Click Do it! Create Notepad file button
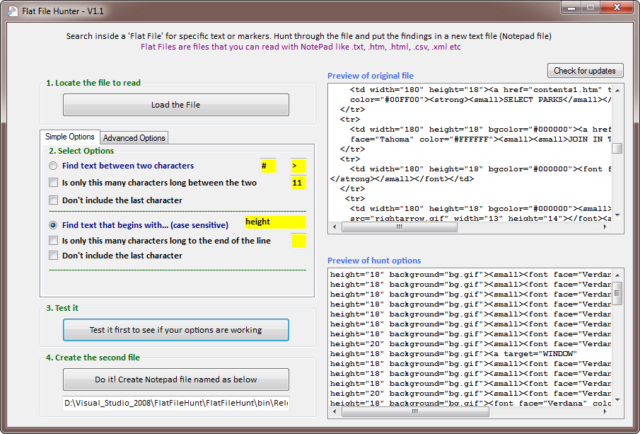Image resolution: width=640 pixels, height=434 pixels. pos(176,380)
